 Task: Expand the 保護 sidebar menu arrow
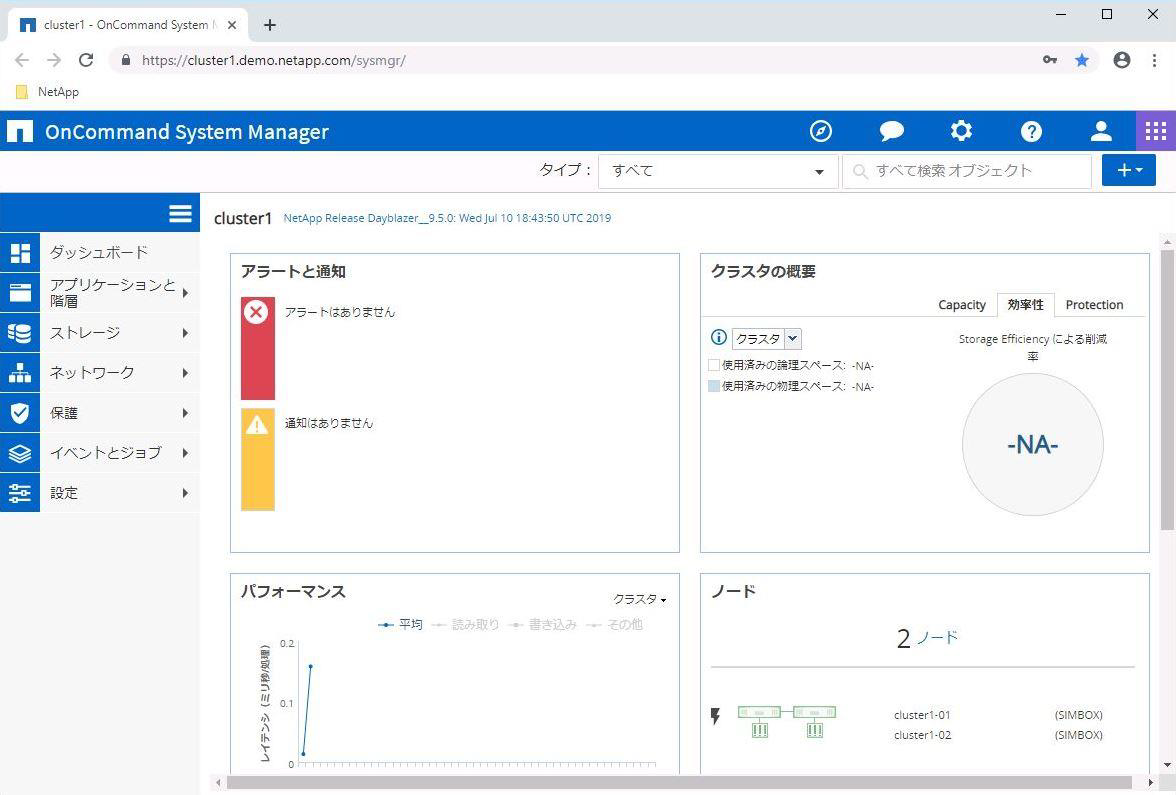(185, 413)
